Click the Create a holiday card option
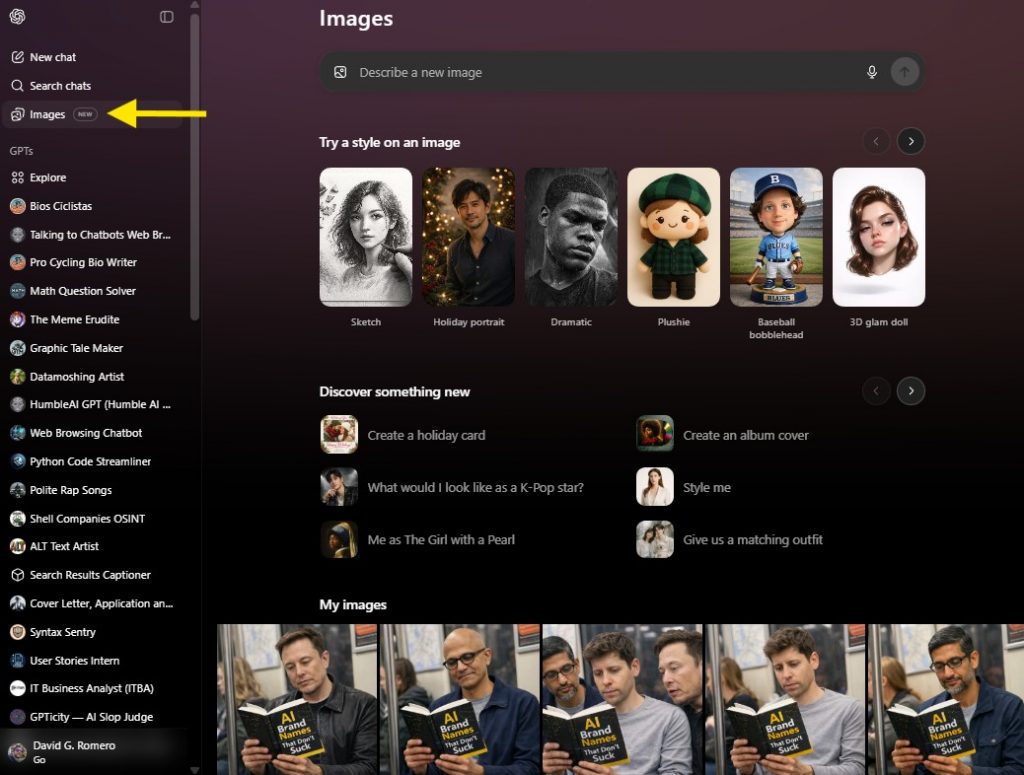Screen dimensions: 1024x775 pyautogui.click(x=425, y=435)
